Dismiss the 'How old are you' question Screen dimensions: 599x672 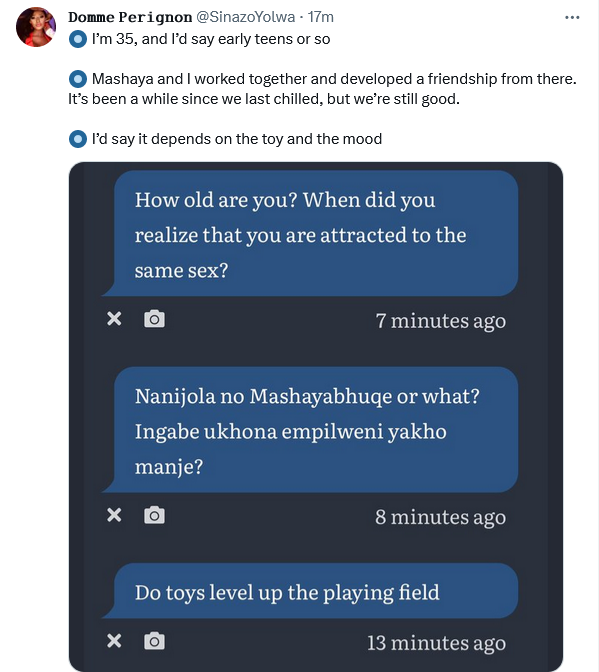click(x=114, y=319)
